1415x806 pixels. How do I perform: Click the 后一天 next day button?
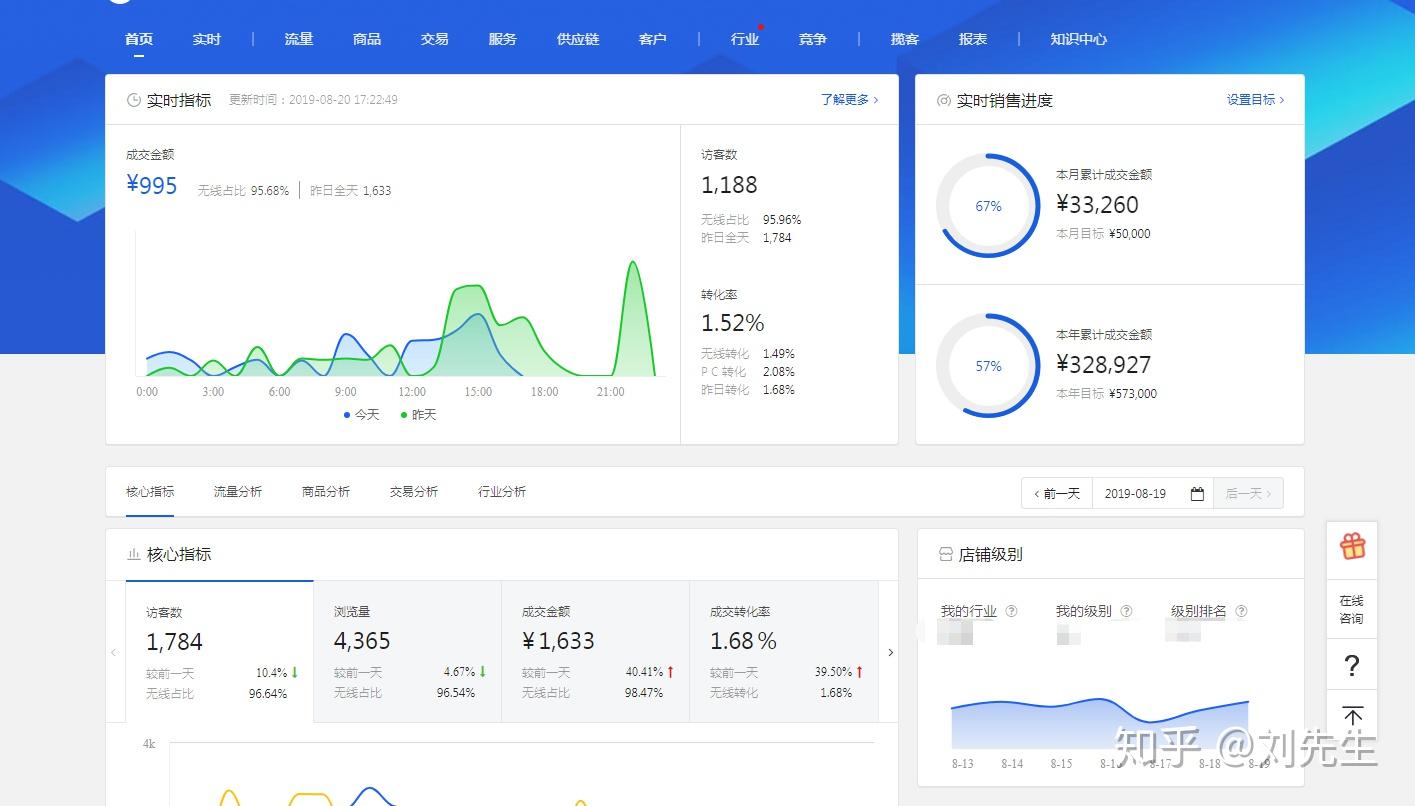point(1248,493)
